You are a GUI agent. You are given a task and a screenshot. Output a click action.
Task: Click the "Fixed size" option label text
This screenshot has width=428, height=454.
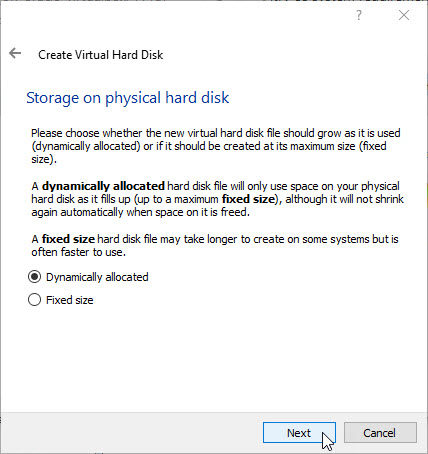70,300
